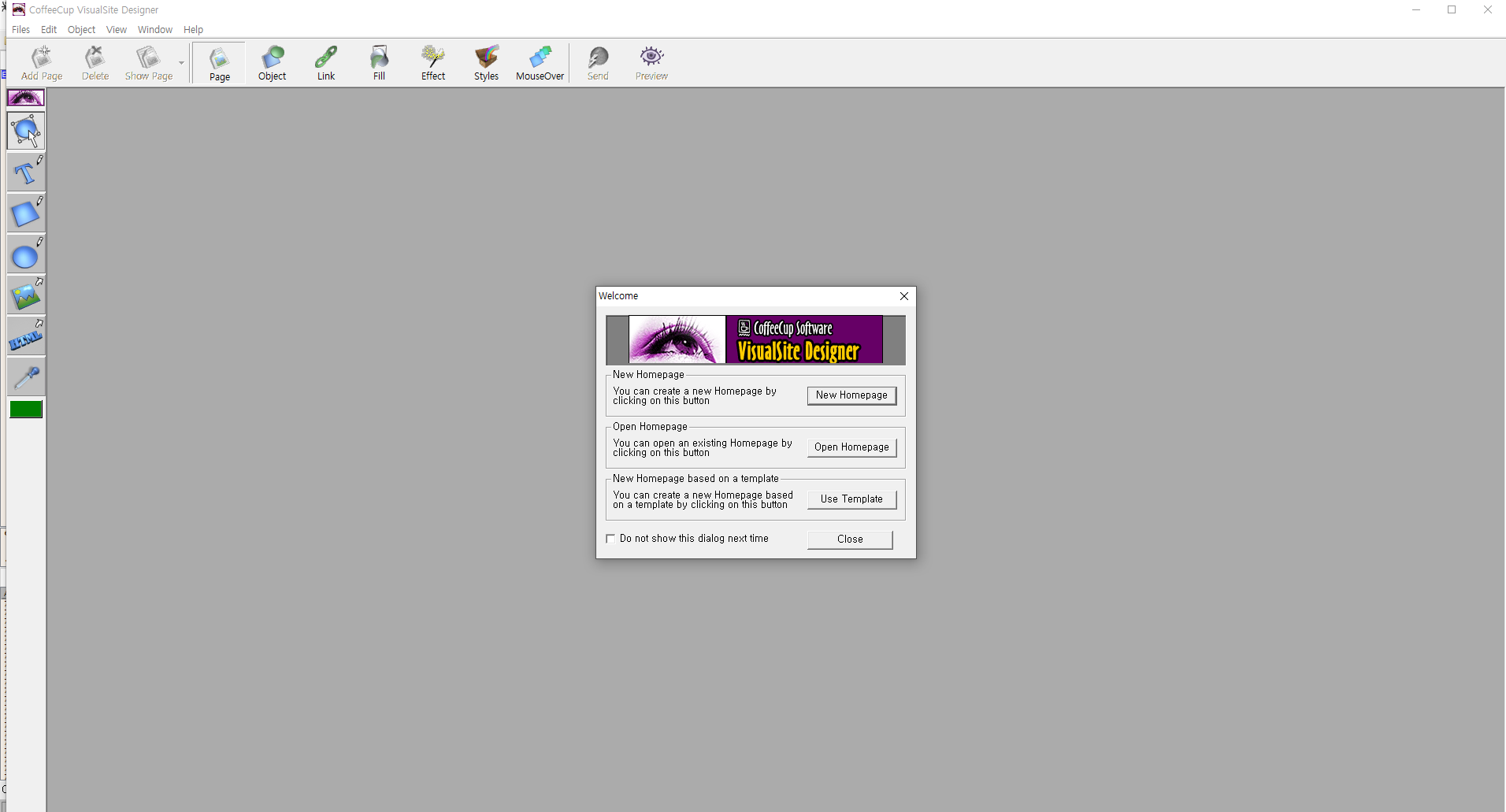Check Do not show this dialog next time
This screenshot has height=812, width=1506.
(610, 539)
